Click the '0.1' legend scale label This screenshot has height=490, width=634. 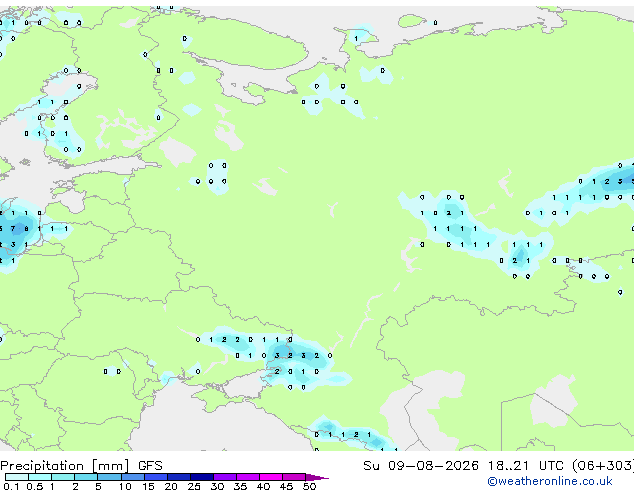[11, 486]
